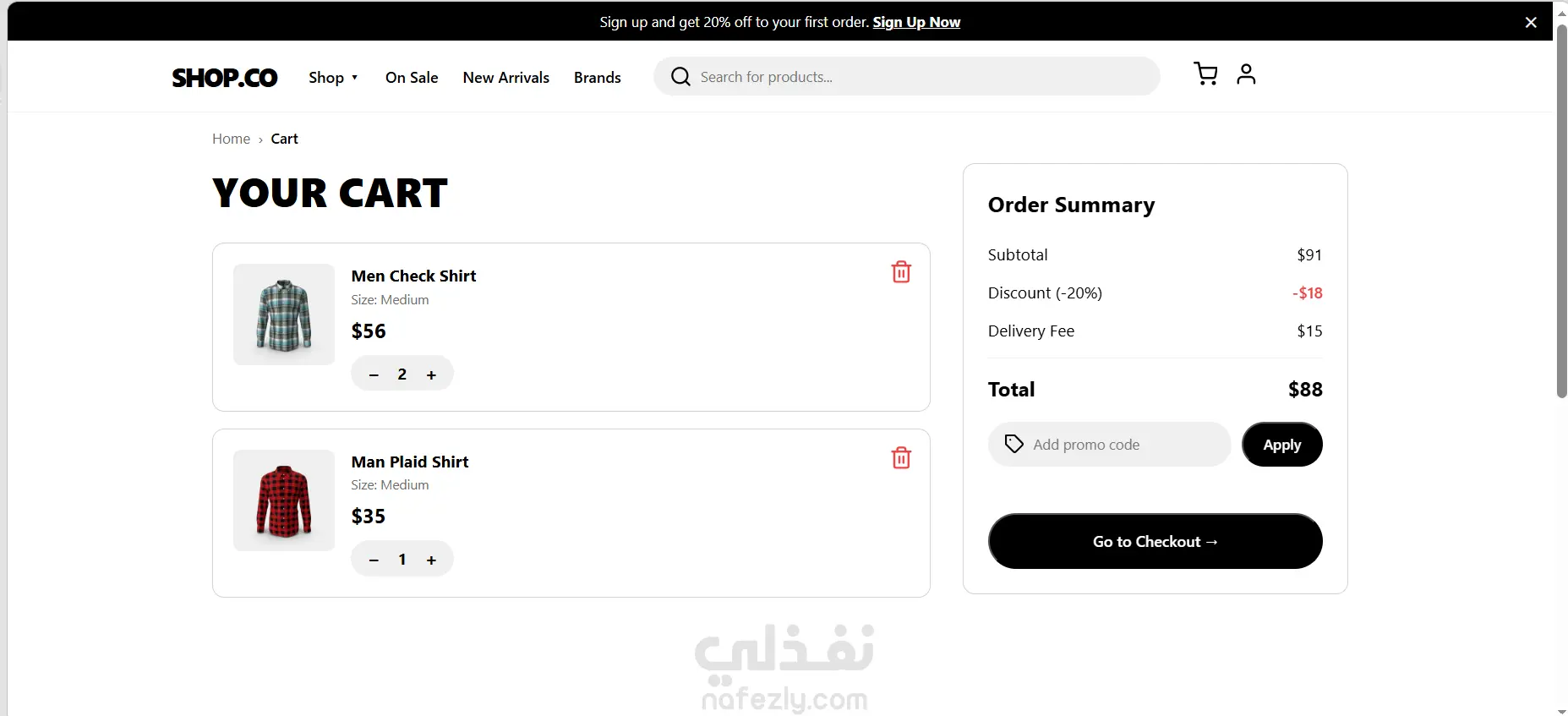This screenshot has height=716, width=1568.
Task: Click the SHOP.CO logo
Action: tap(225, 78)
